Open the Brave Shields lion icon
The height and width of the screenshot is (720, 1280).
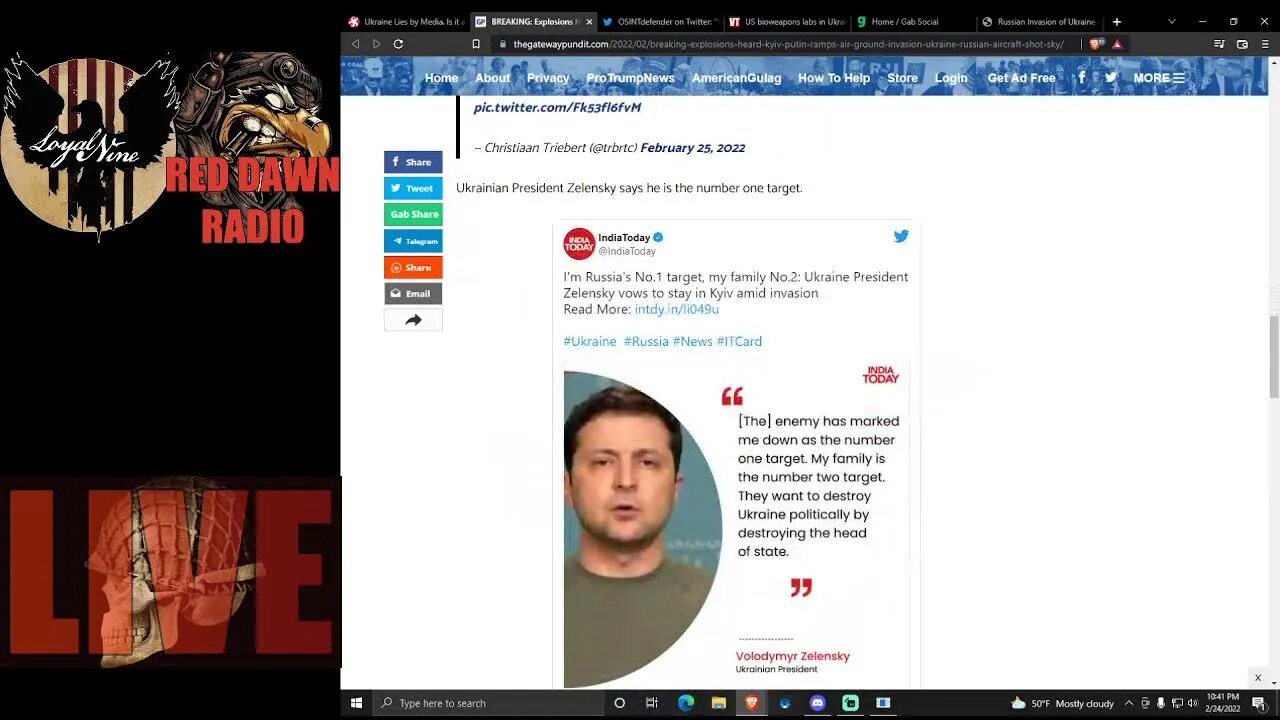1096,44
